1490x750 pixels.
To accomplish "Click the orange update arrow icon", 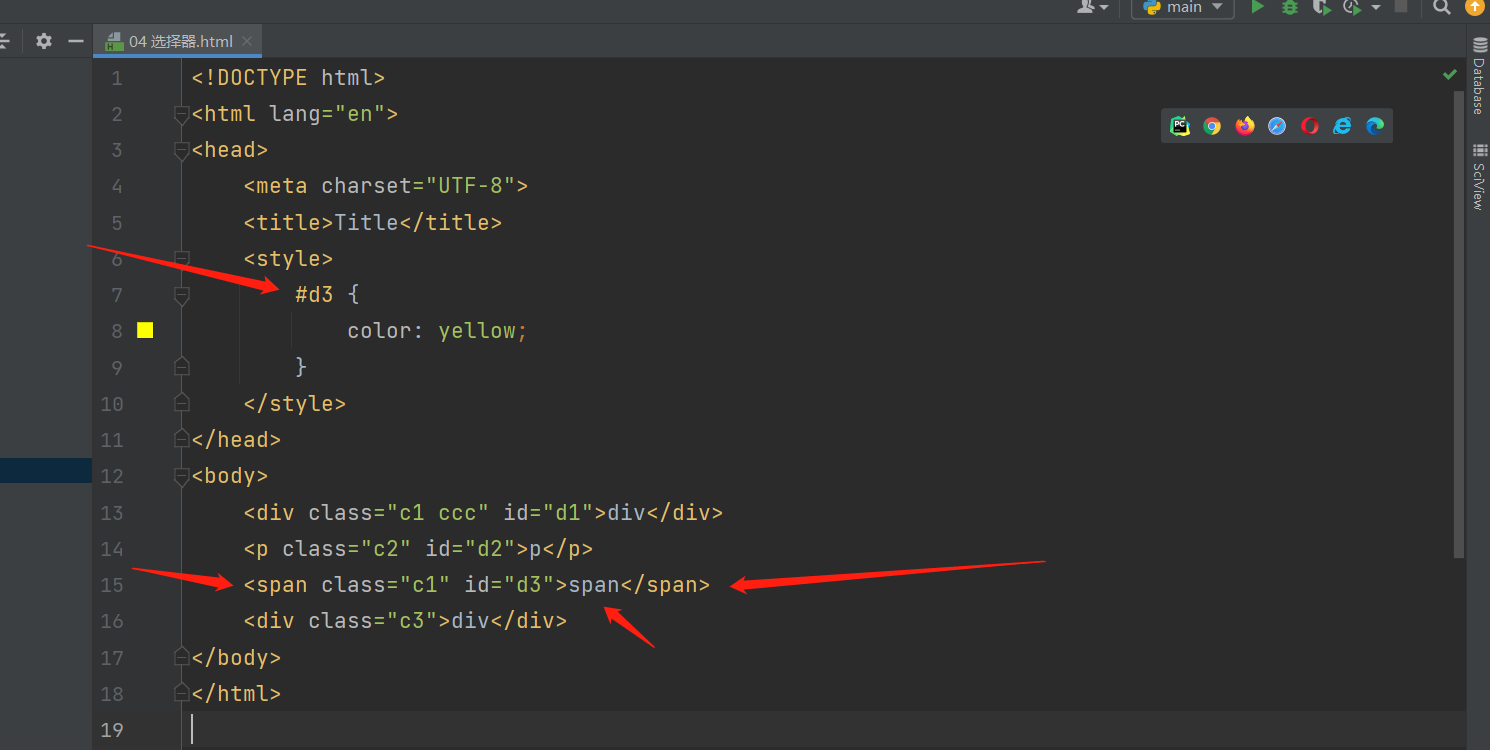I will click(1475, 6).
